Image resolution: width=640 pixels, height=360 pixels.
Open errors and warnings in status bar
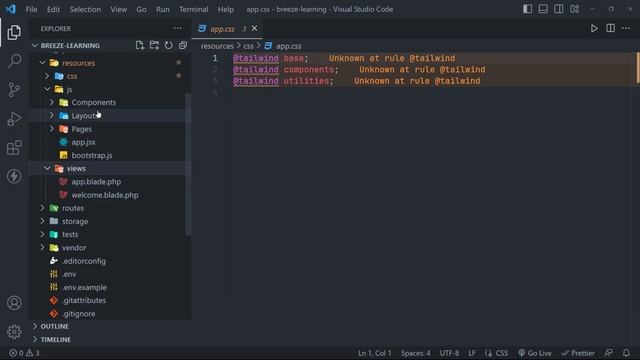tap(24, 353)
